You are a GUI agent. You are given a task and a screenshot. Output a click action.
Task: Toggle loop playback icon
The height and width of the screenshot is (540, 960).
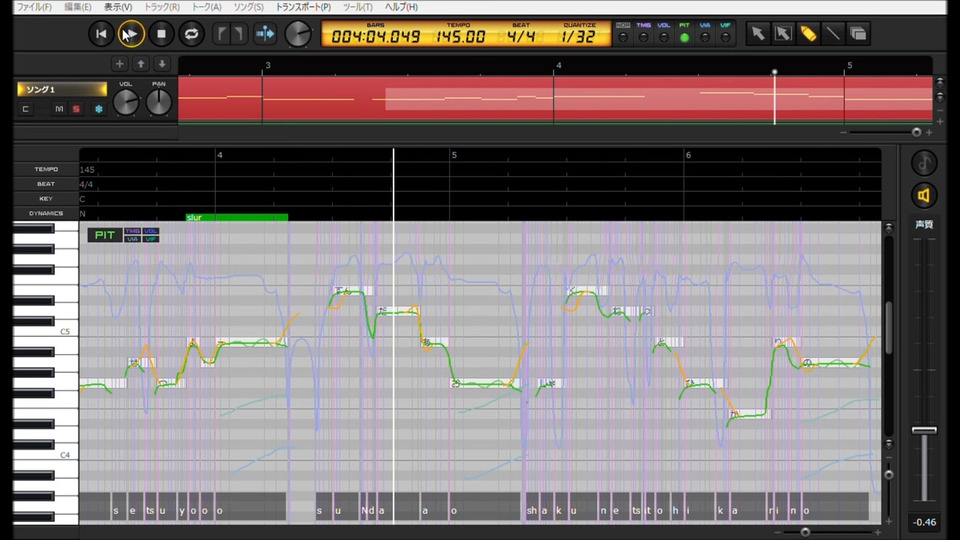pos(191,34)
